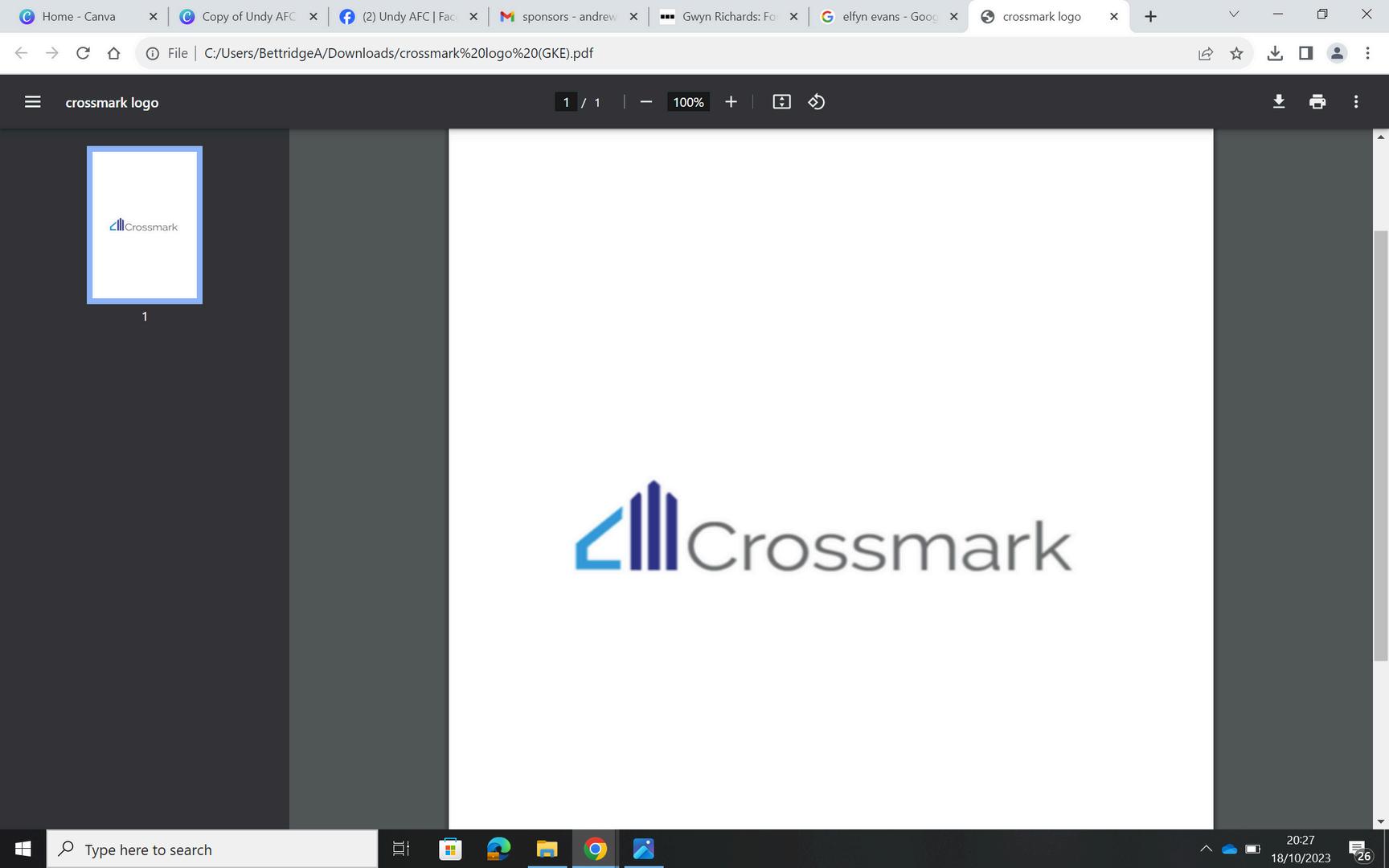The image size is (1389, 868).
Task: Close the sponsors Gmail tab
Action: tap(633, 16)
